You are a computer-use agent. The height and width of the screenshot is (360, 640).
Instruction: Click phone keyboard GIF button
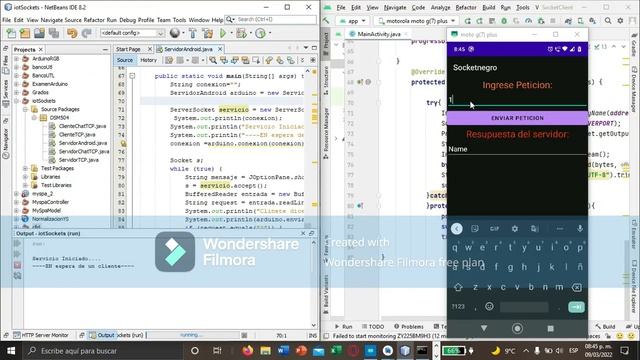pyautogui.click(x=494, y=229)
